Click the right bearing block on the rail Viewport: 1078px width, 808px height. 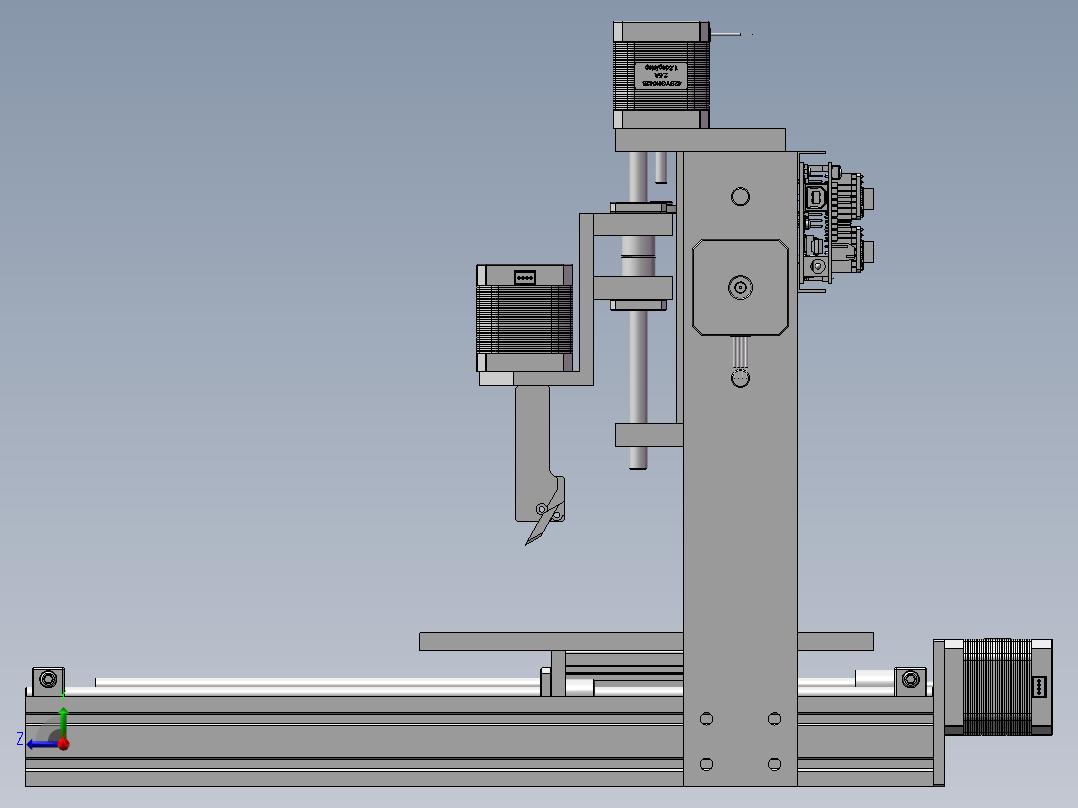pos(912,679)
